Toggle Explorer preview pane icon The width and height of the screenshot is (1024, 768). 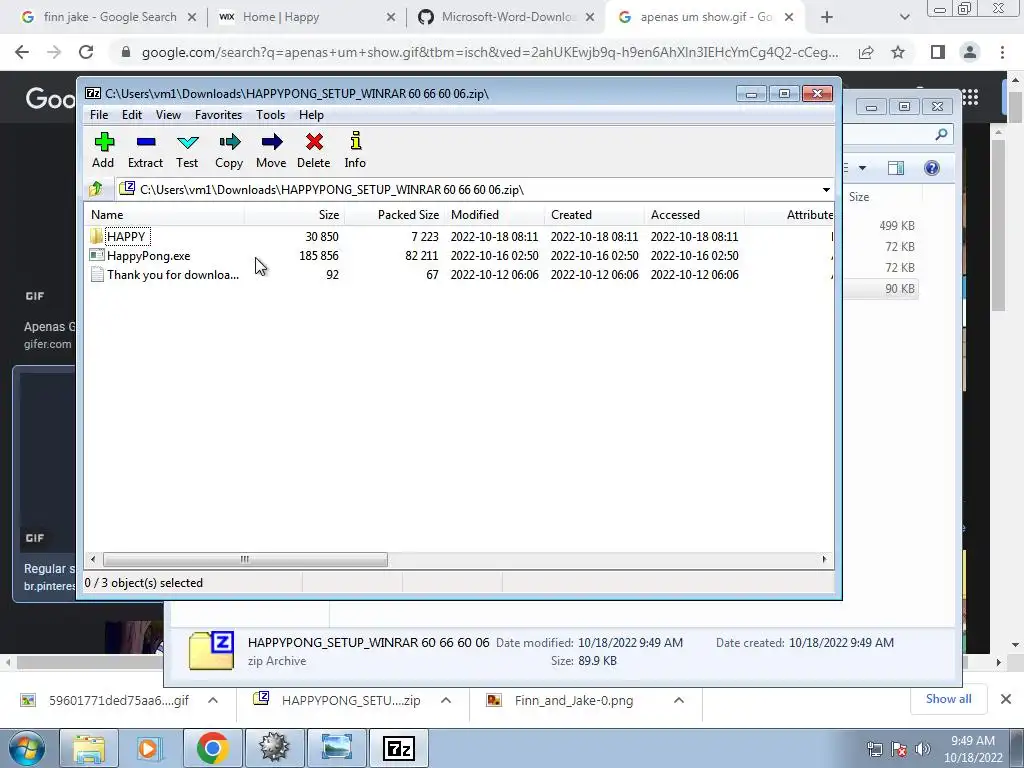click(x=896, y=168)
